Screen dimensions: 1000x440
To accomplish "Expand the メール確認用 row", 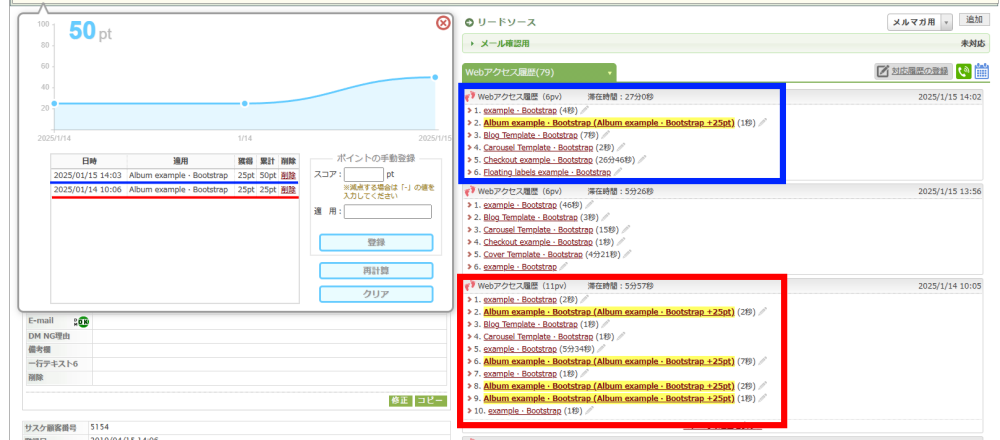I will pos(472,44).
